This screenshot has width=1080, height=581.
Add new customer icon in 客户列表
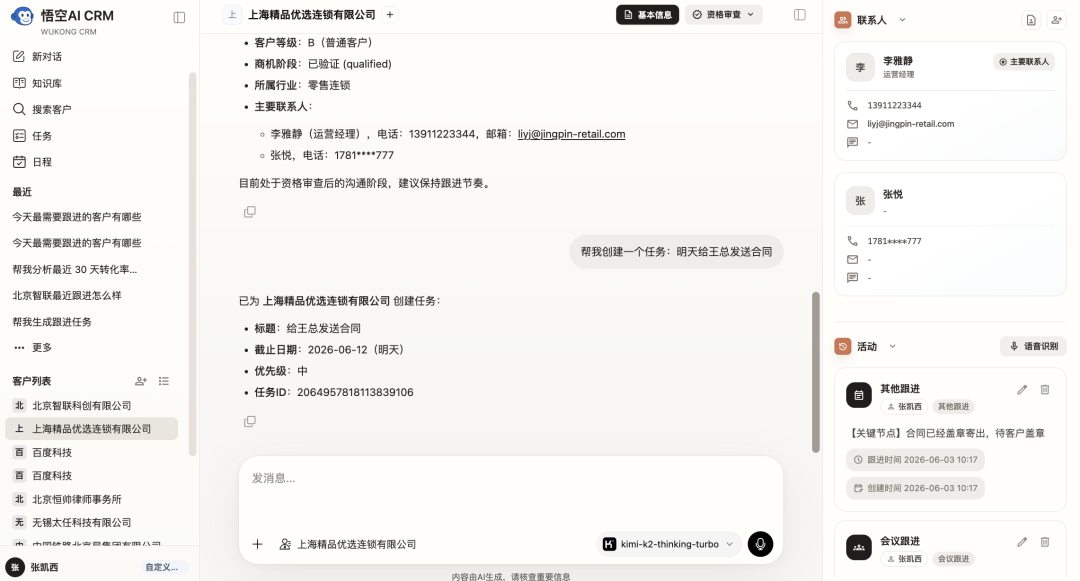tap(141, 381)
